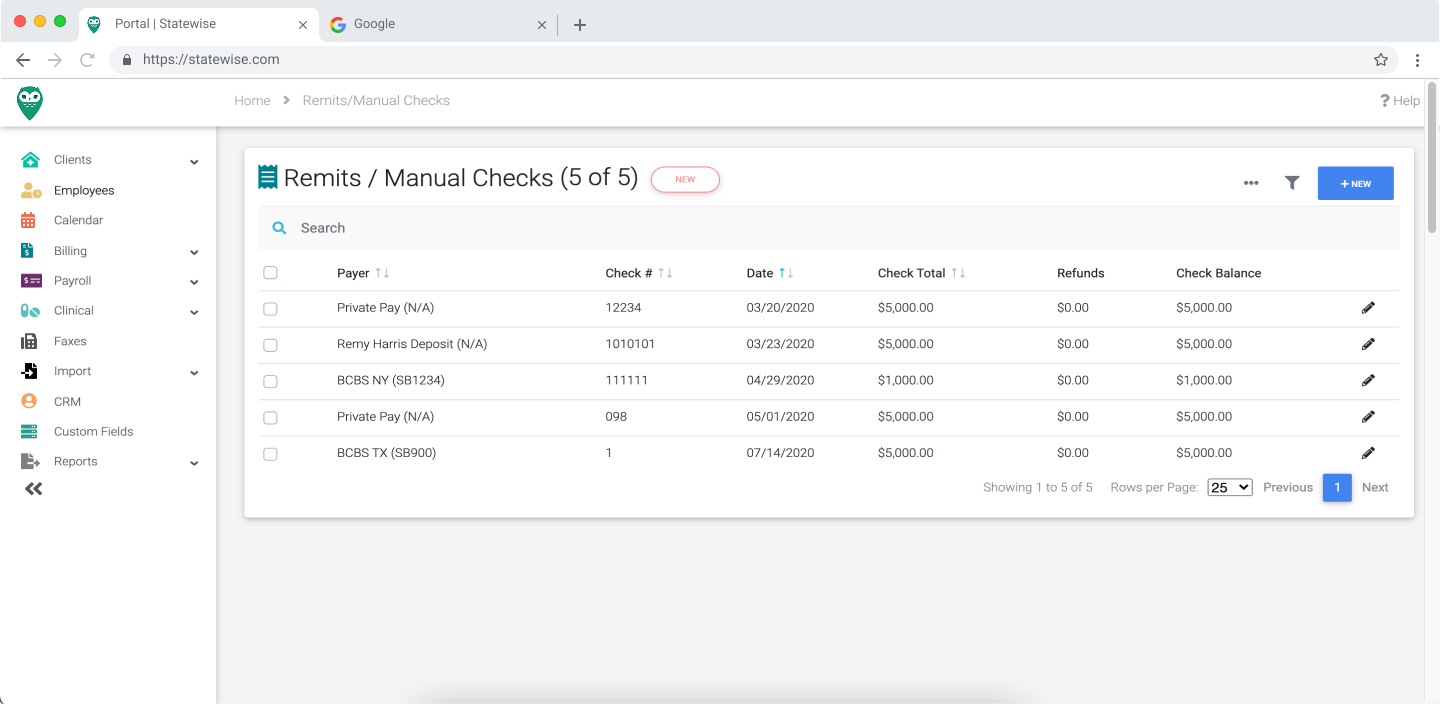Click the Faxes machine icon

[29, 341]
